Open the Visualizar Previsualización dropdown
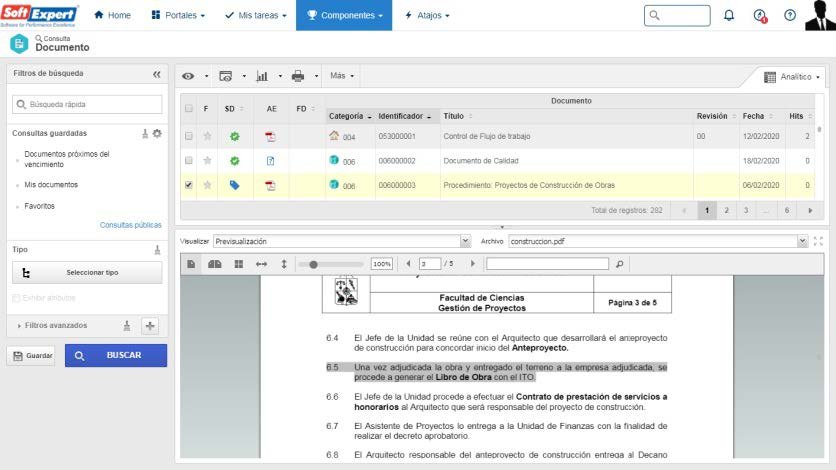 (342, 241)
